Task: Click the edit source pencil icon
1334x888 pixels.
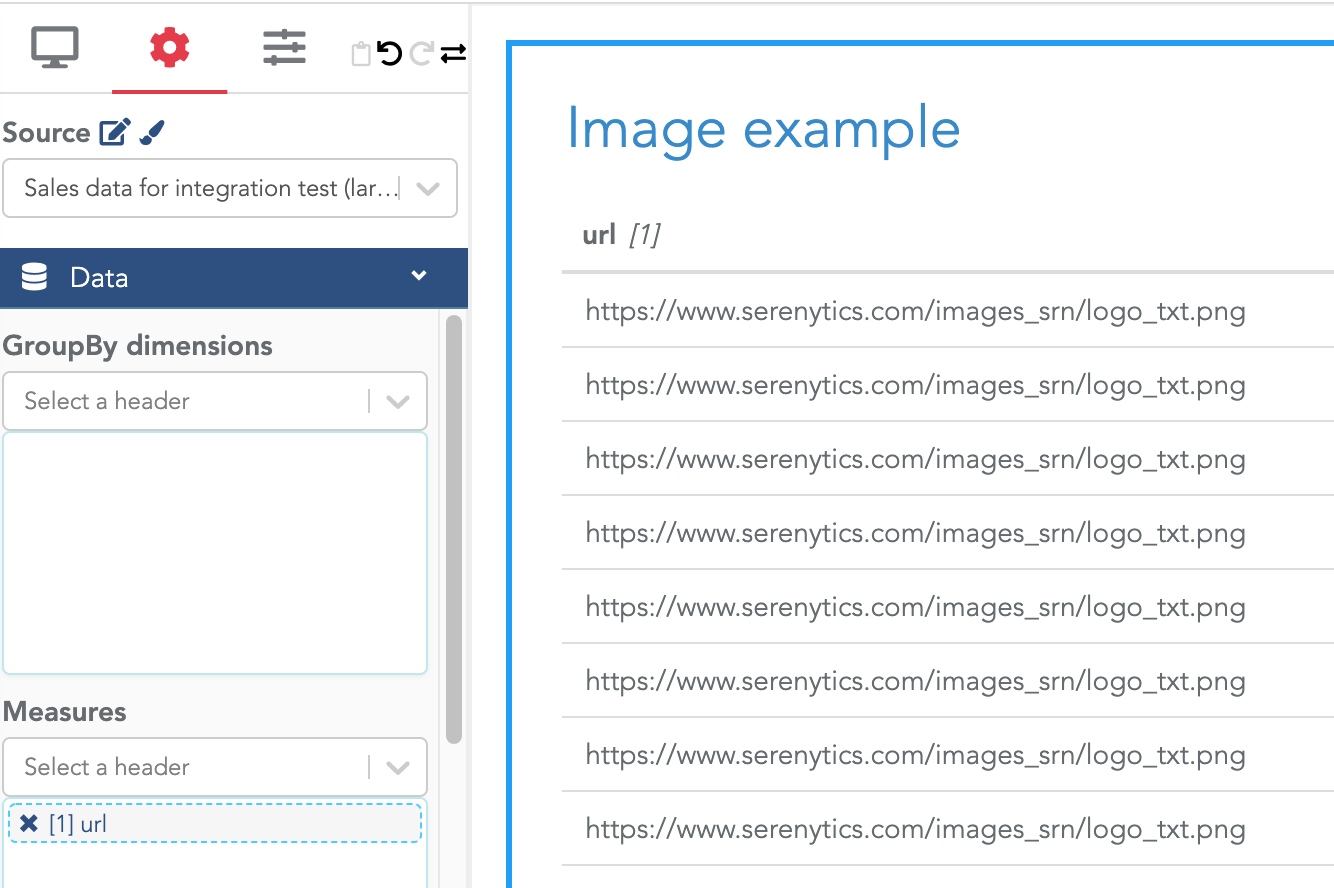Action: (x=115, y=132)
